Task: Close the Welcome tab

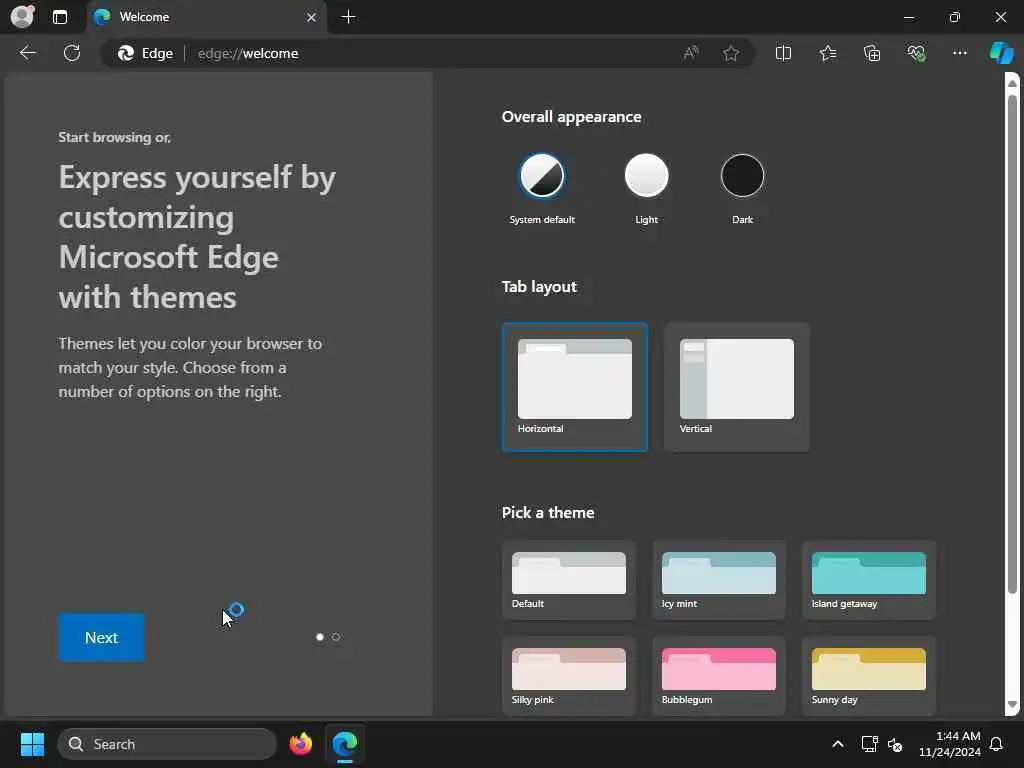Action: [312, 18]
